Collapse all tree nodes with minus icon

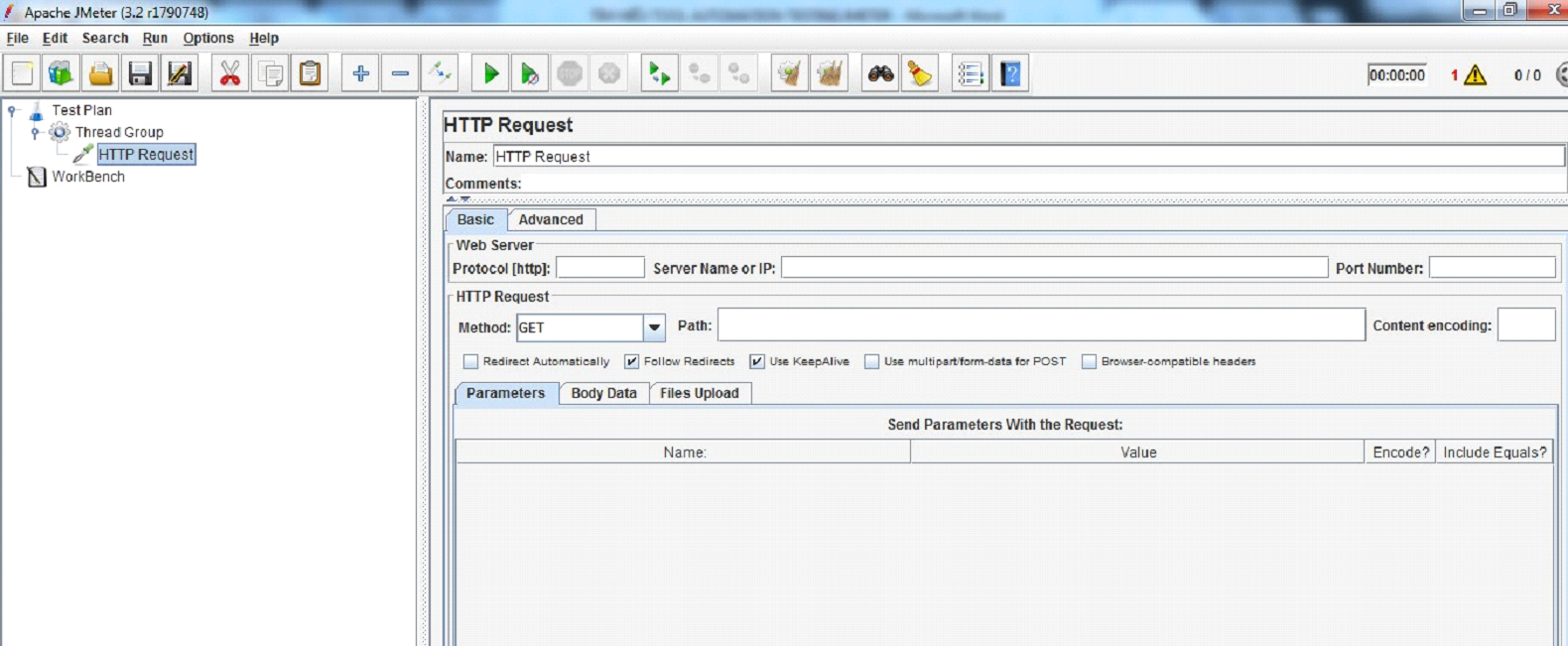400,73
